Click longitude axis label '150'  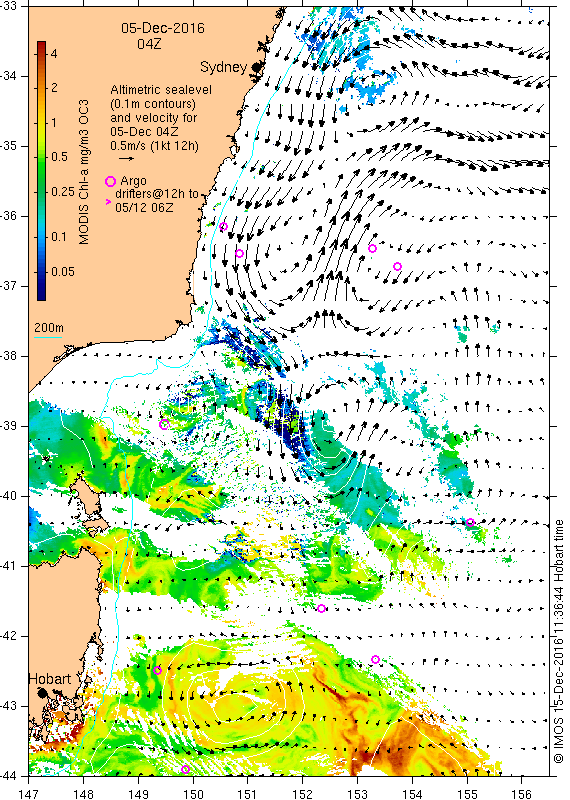tap(193, 794)
